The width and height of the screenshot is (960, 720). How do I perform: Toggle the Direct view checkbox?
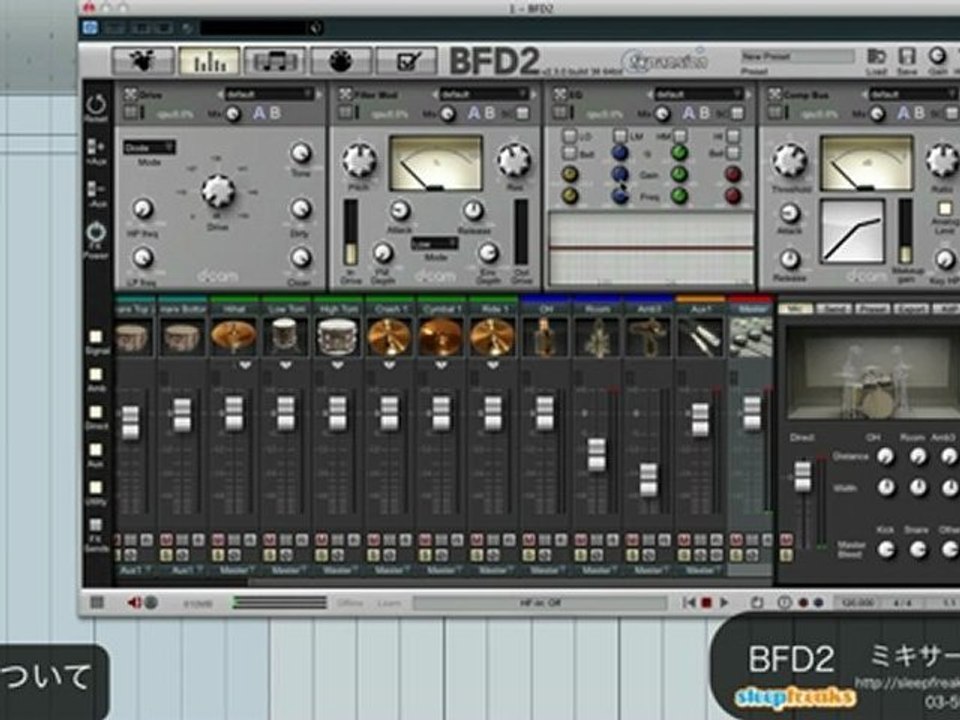[x=96, y=412]
